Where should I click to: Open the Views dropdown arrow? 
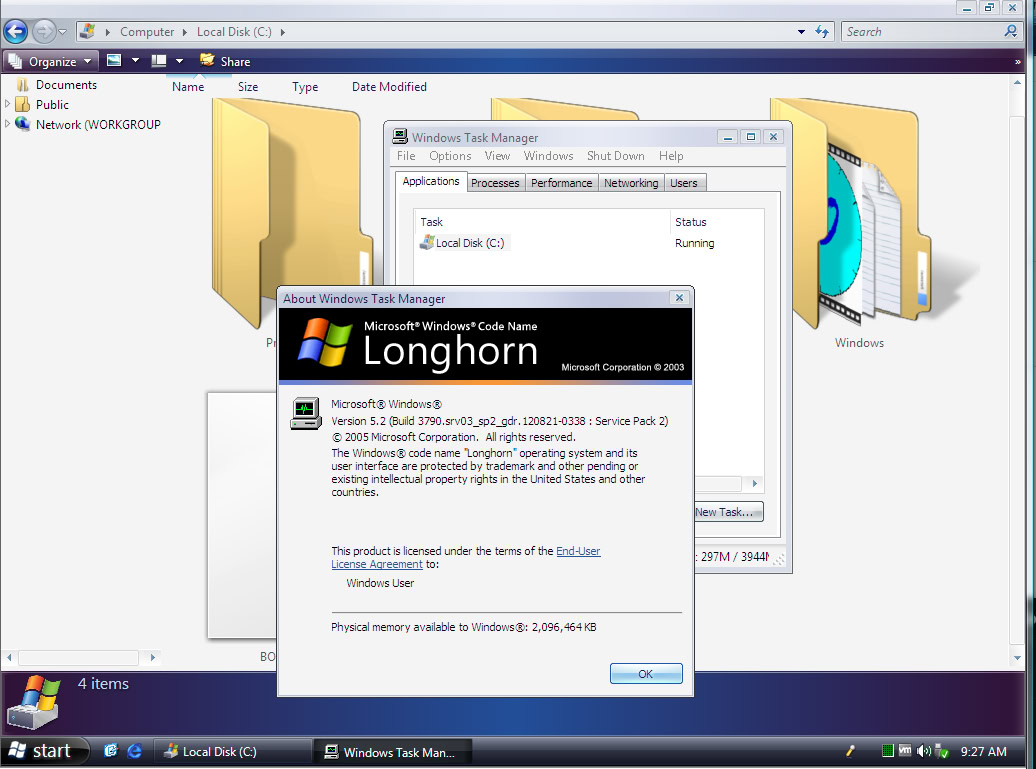point(135,61)
